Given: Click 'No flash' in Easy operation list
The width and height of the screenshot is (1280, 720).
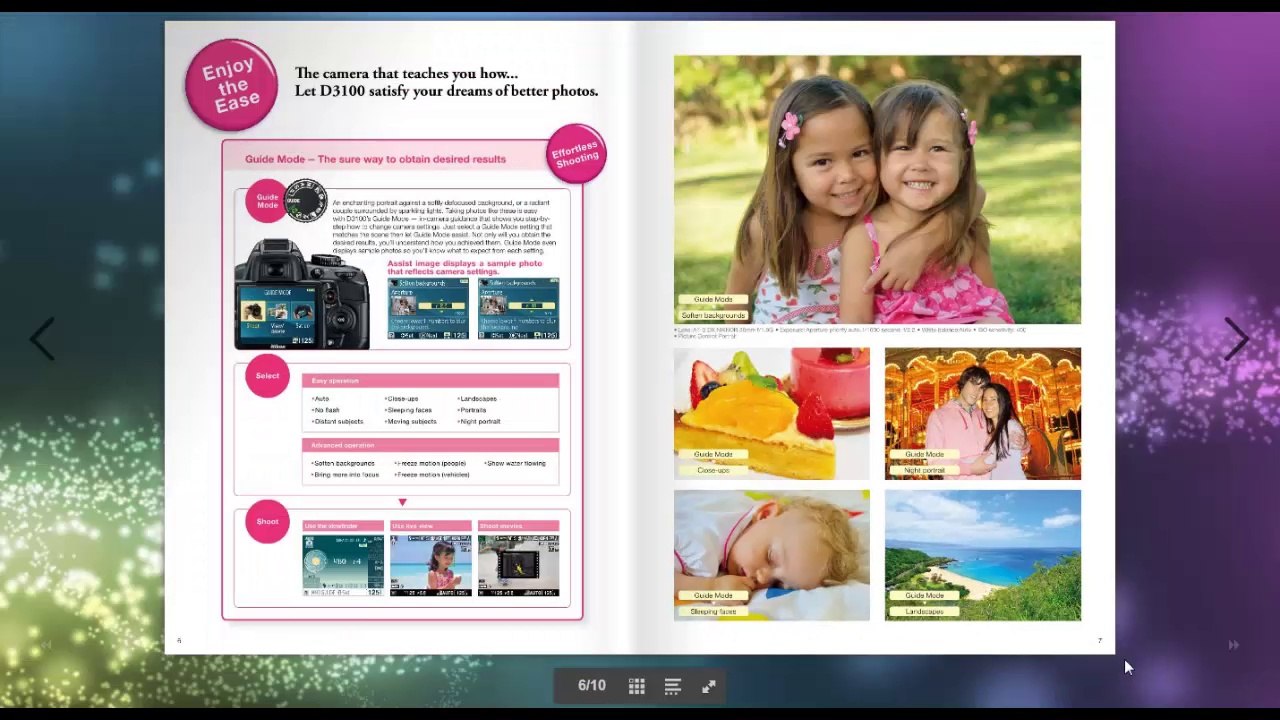Looking at the screenshot, I should click(326, 410).
